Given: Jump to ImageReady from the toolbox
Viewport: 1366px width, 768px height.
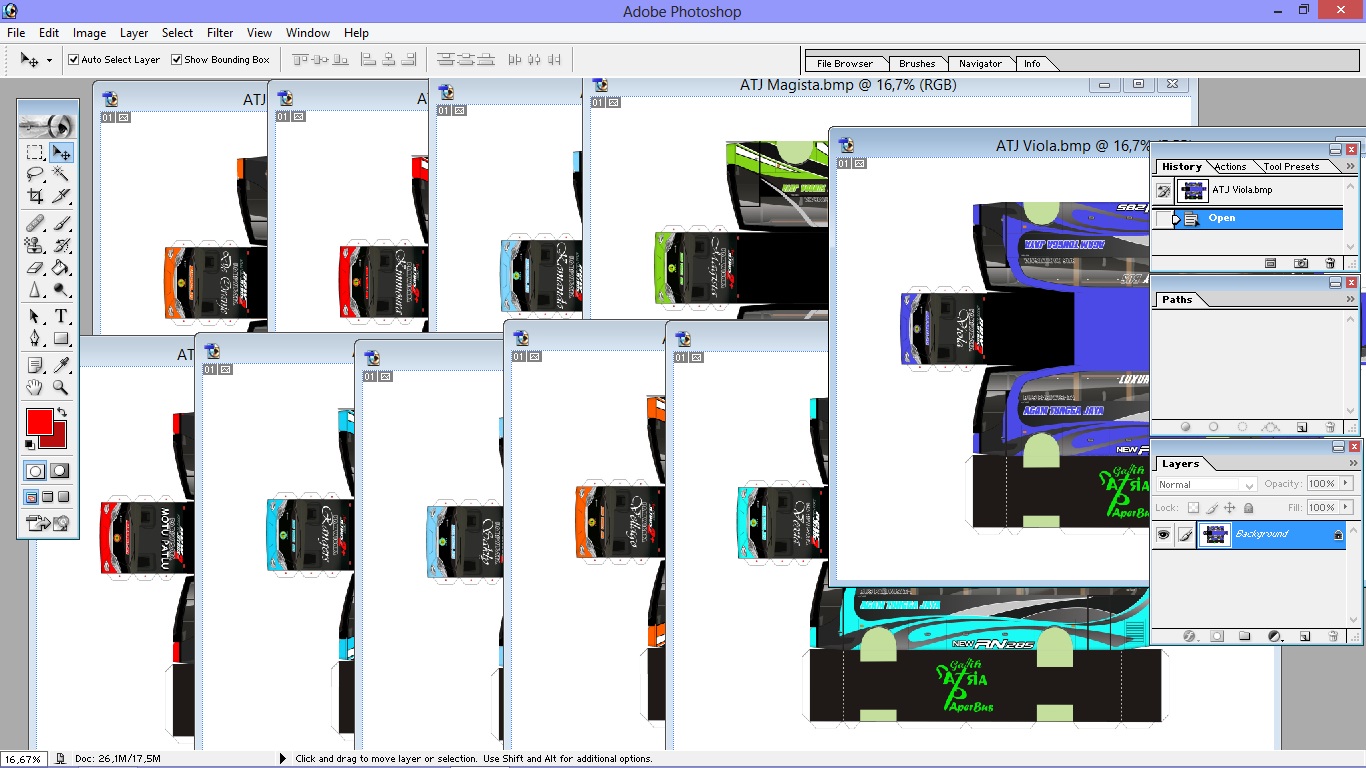Looking at the screenshot, I should (x=48, y=522).
